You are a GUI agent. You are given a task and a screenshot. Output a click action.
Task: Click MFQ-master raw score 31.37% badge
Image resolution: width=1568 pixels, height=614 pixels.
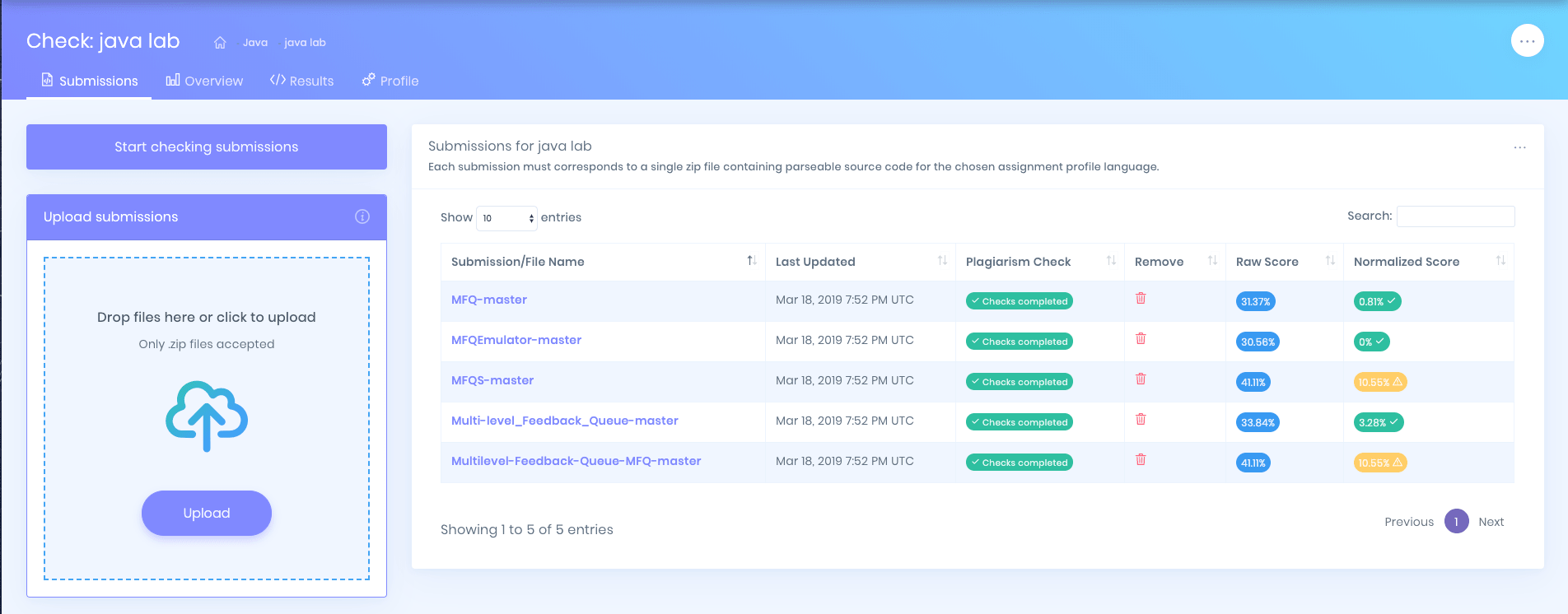click(1256, 301)
